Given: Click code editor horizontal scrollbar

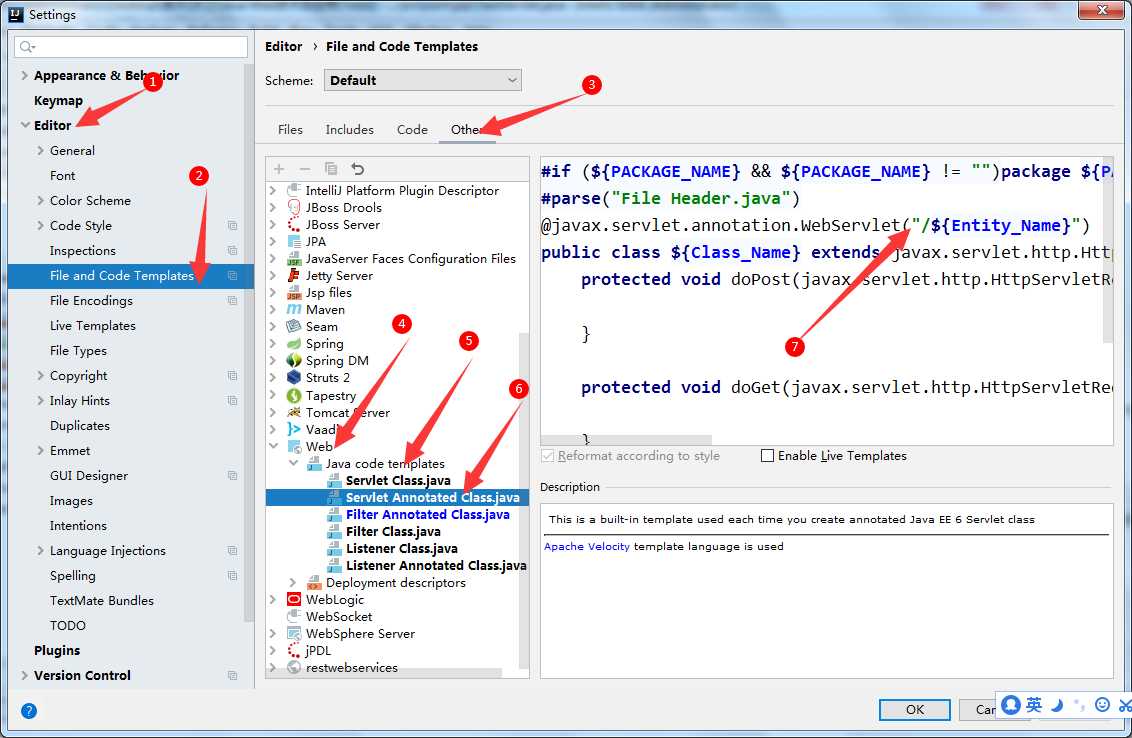Looking at the screenshot, I should click(x=626, y=440).
